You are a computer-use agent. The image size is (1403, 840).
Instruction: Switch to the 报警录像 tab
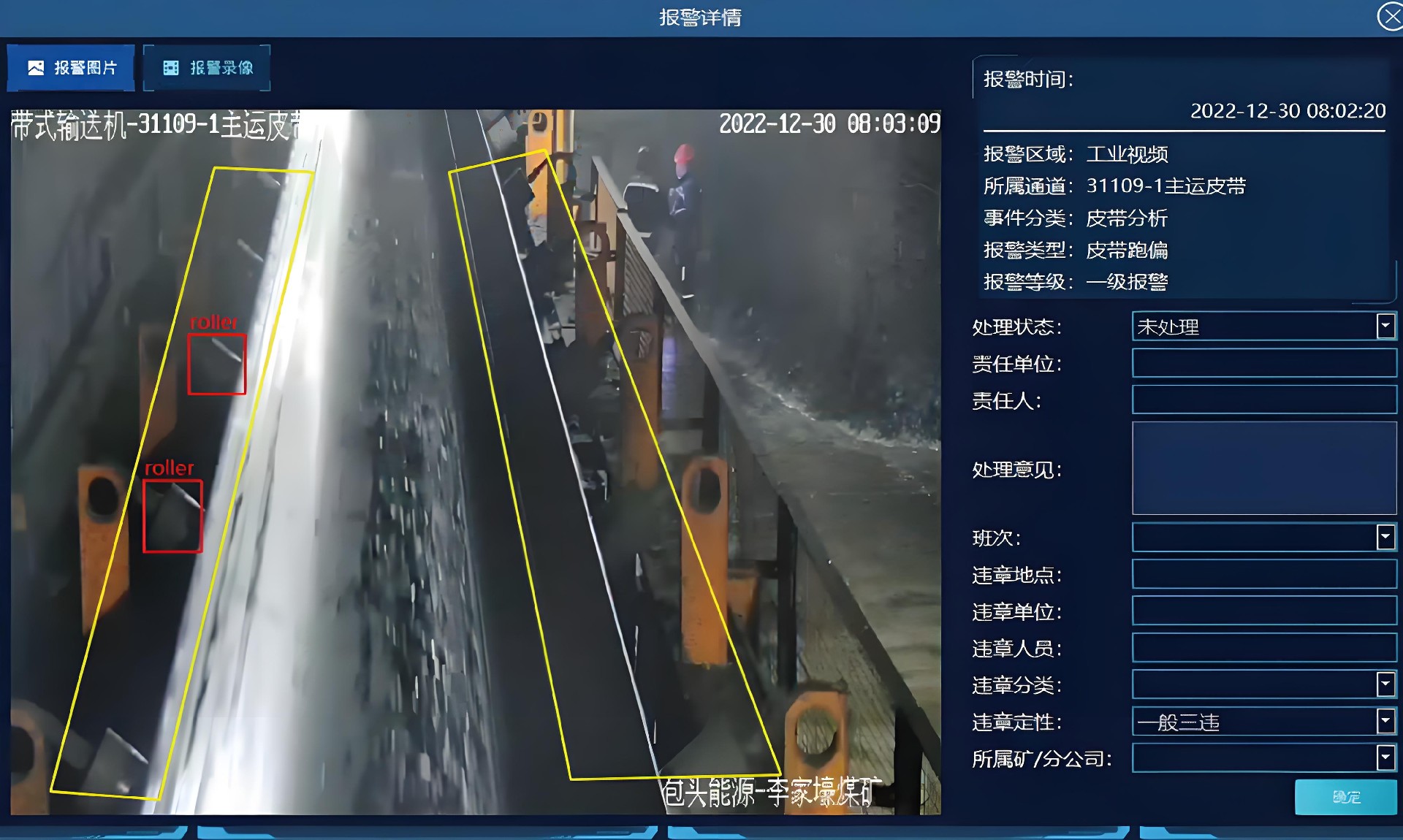207,68
